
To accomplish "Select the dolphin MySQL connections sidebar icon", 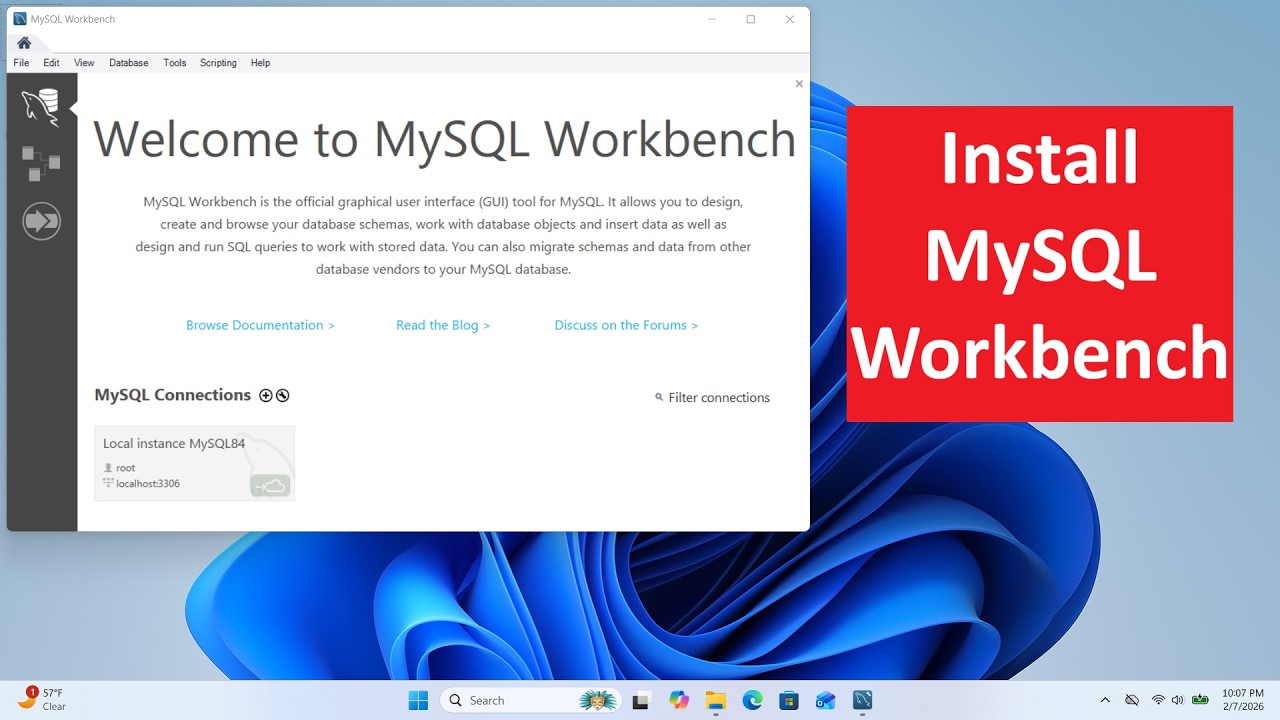I will (x=41, y=107).
